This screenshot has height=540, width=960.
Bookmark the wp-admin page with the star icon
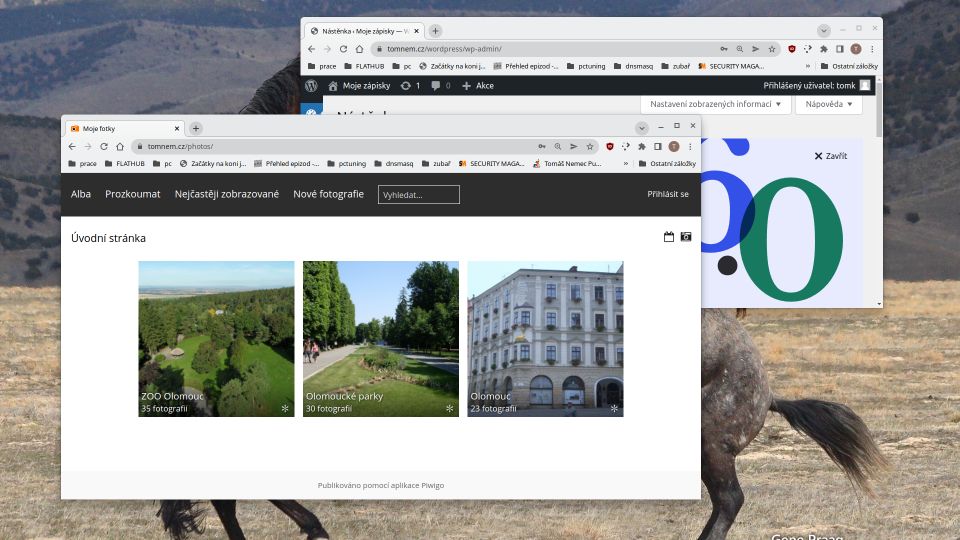click(x=772, y=49)
